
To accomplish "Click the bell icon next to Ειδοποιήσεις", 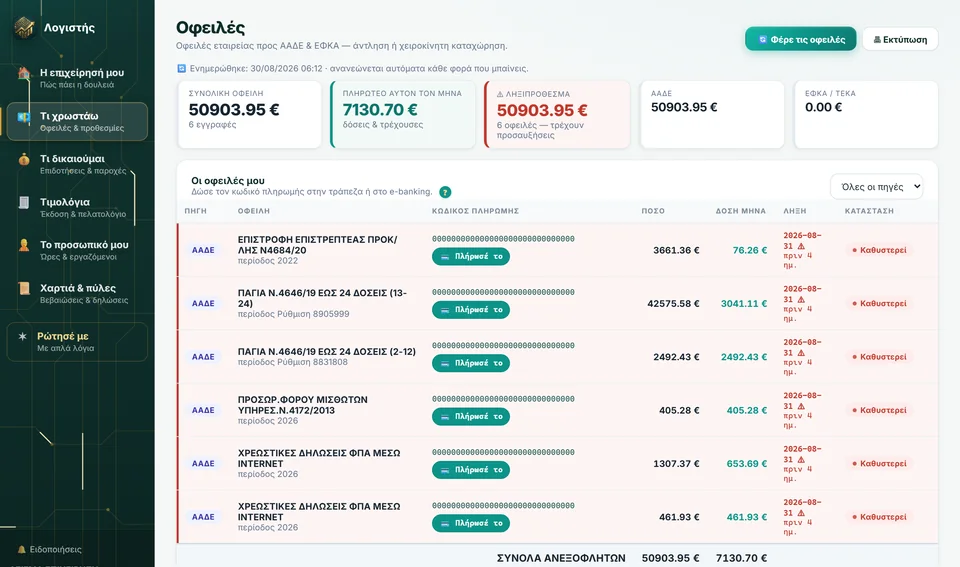I will [21, 549].
